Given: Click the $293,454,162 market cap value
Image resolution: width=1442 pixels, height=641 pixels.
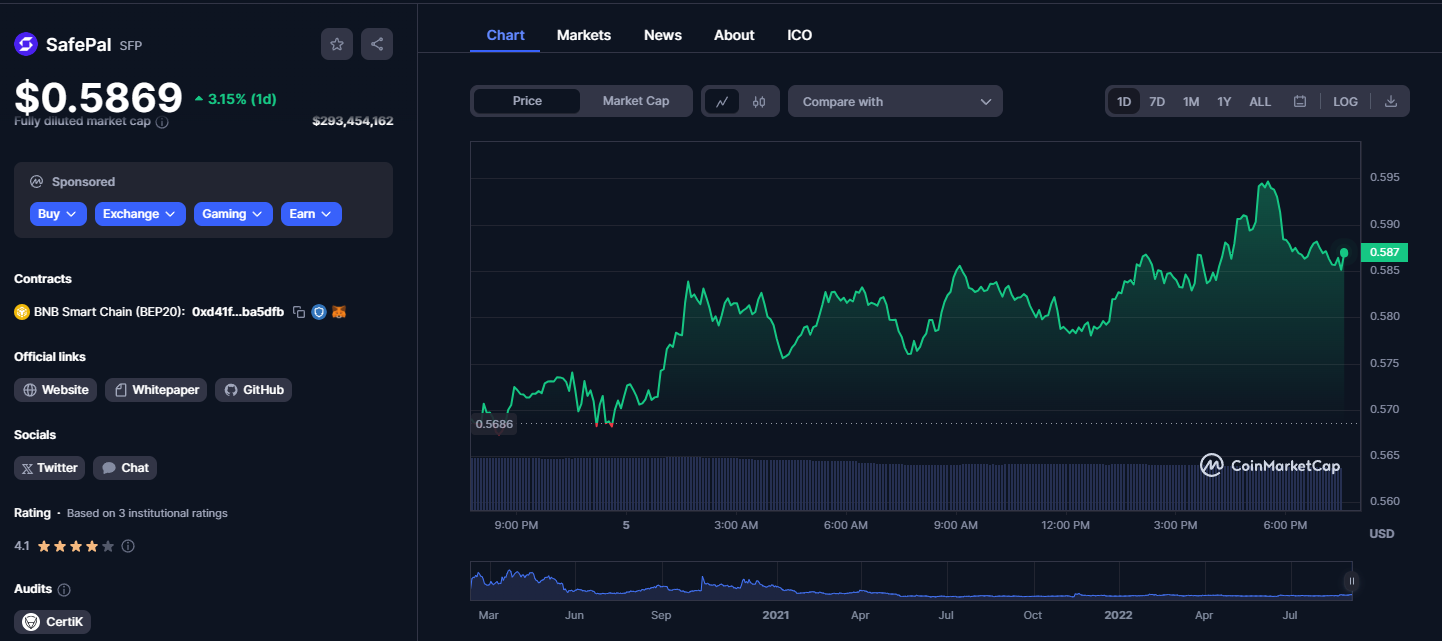Looking at the screenshot, I should (x=353, y=121).
